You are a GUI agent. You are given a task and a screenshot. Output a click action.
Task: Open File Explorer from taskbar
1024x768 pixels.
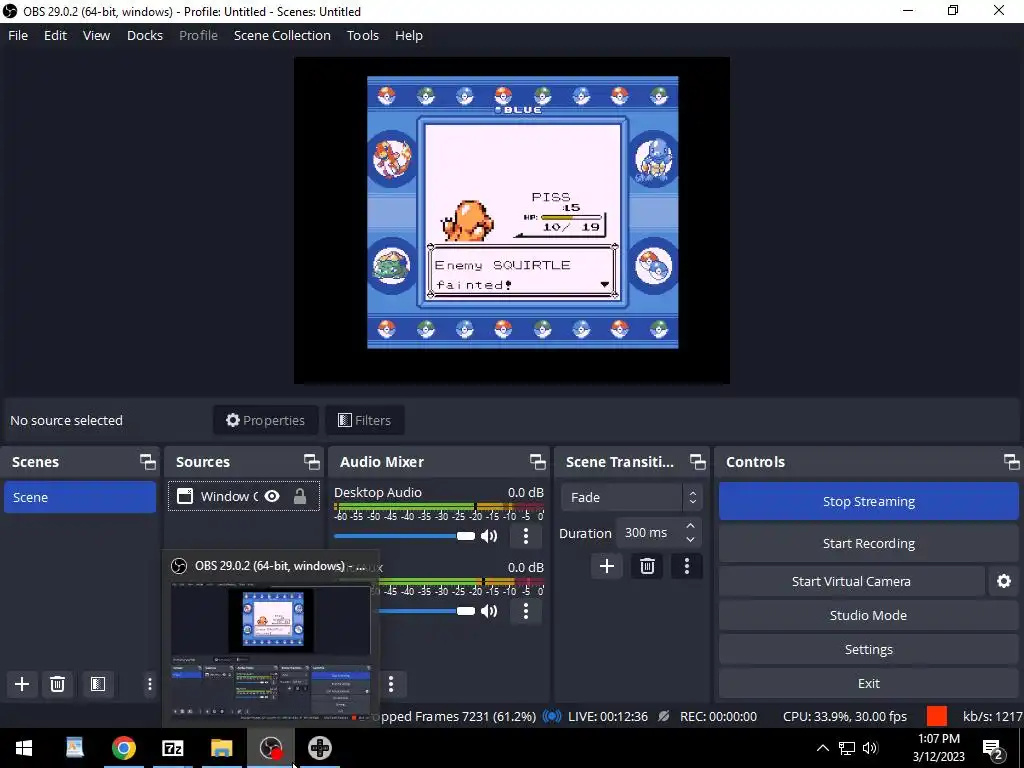pos(221,748)
